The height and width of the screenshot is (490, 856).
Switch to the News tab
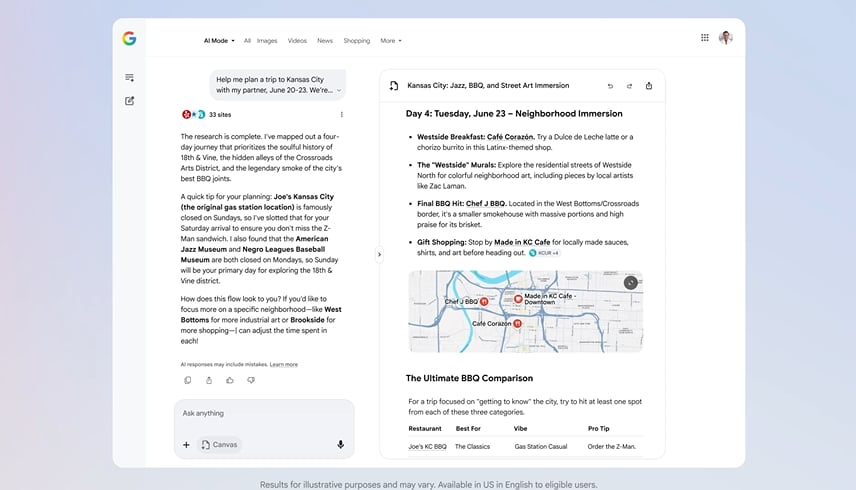[325, 41]
